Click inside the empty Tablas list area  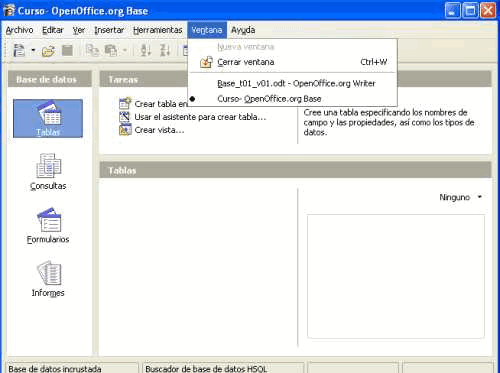[x=198, y=267]
